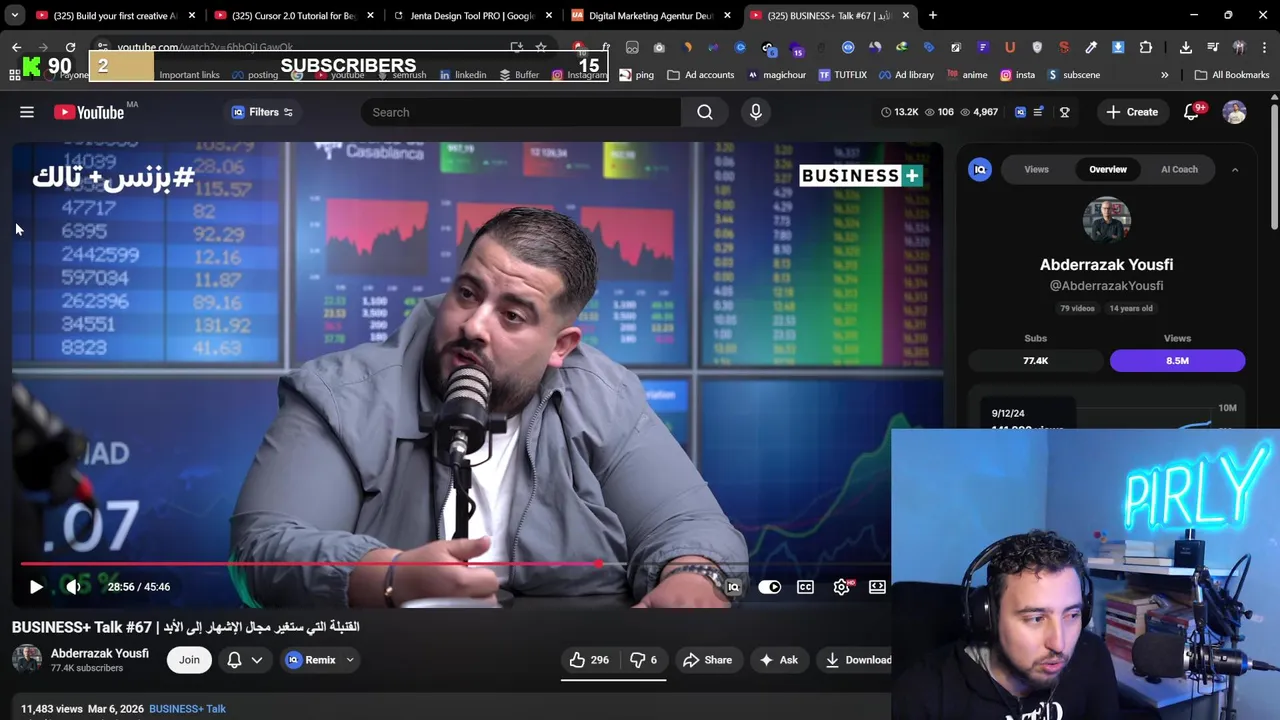Open a new browser tab with plus
The image size is (1280, 720).
pyautogui.click(x=932, y=16)
